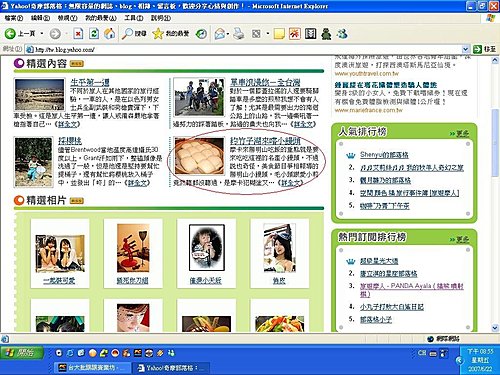This screenshot has width=500, height=375.
Task: Open Favorites with the star icon
Action: pos(171,34)
